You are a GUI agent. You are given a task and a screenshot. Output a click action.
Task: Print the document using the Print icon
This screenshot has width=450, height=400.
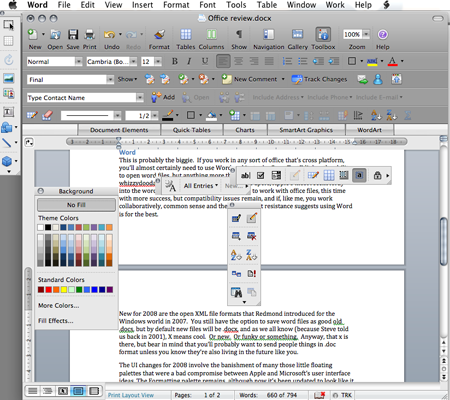[89, 35]
